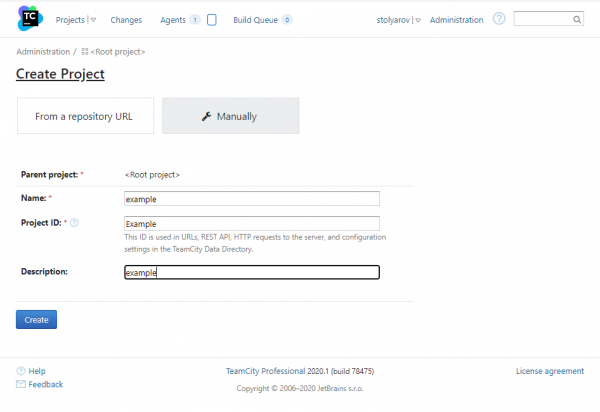Open the Agents page
The height and width of the screenshot is (412, 600).
point(172,19)
